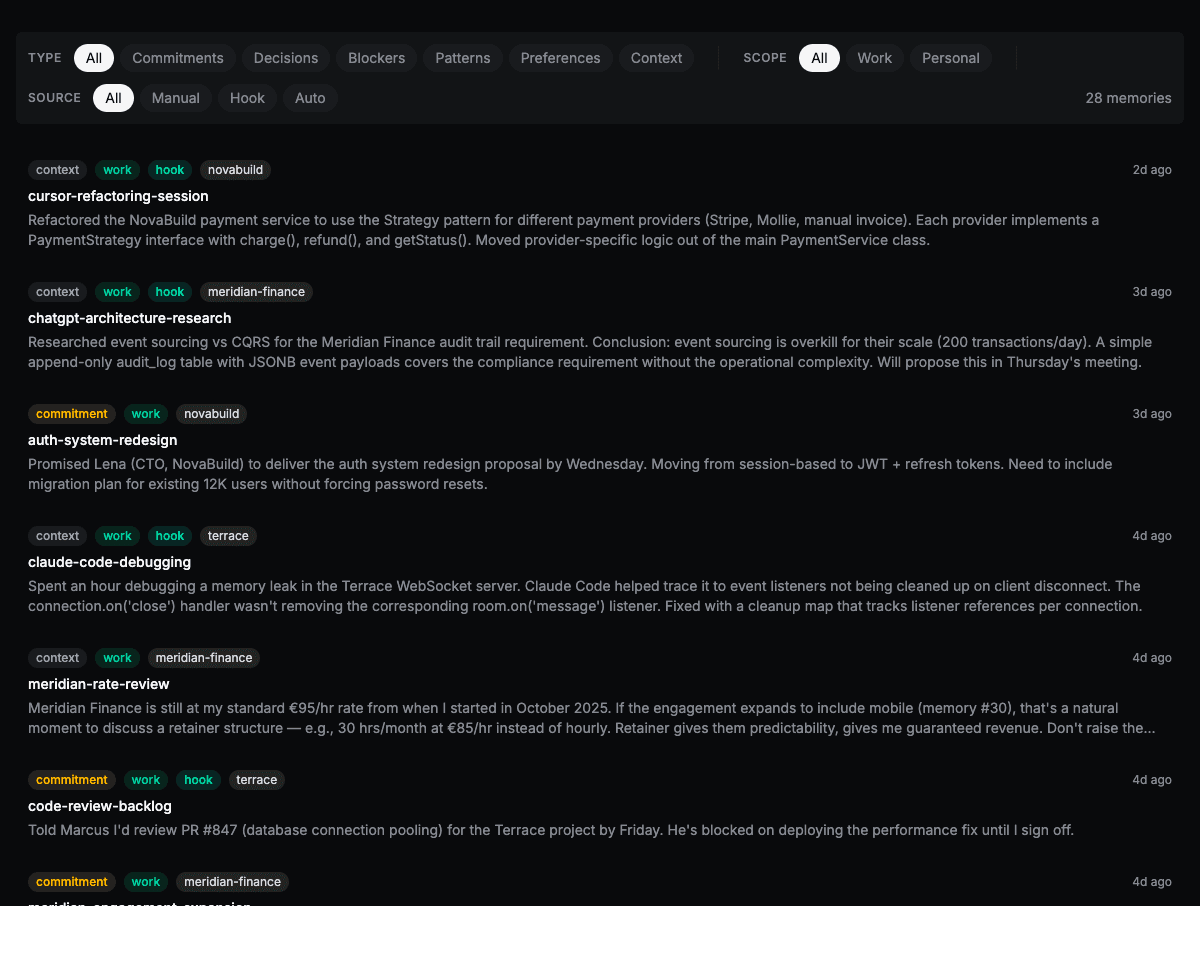The height and width of the screenshot is (963, 1200).
Task: Filter memories by Commitments type
Action: [x=178, y=58]
